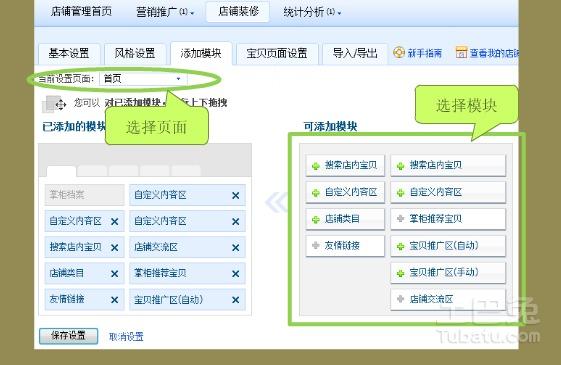Open the 当前设置页面 首页 dropdown
This screenshot has width=561, height=365.
pos(143,78)
